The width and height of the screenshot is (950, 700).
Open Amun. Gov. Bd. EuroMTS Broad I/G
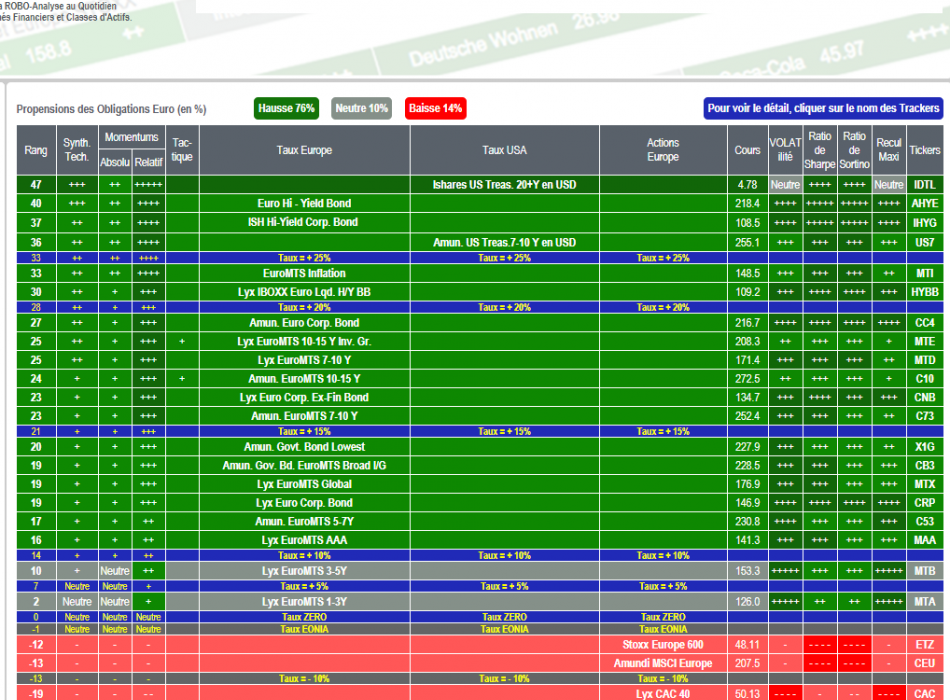(x=304, y=465)
